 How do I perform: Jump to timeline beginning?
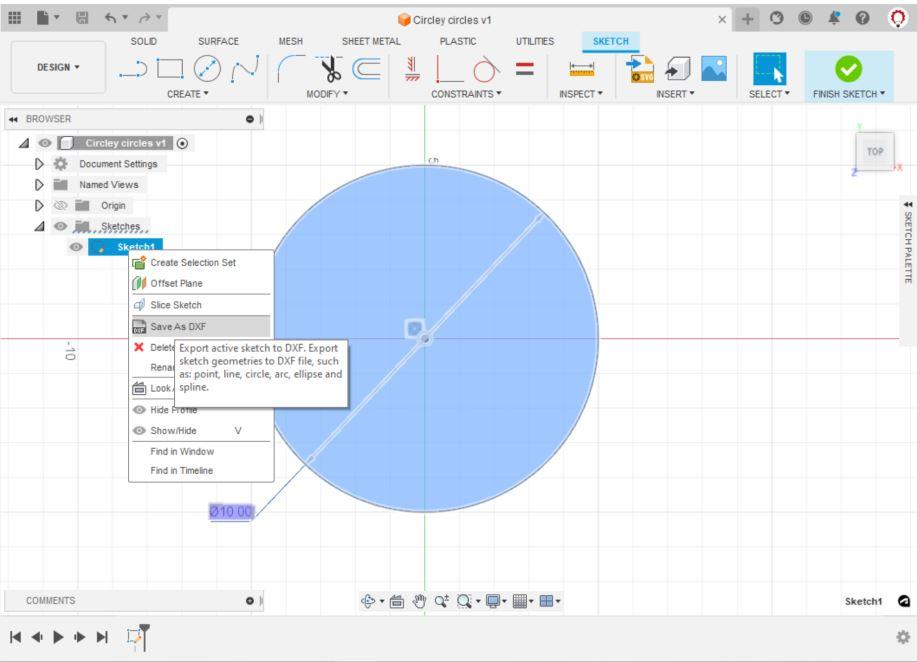point(16,636)
